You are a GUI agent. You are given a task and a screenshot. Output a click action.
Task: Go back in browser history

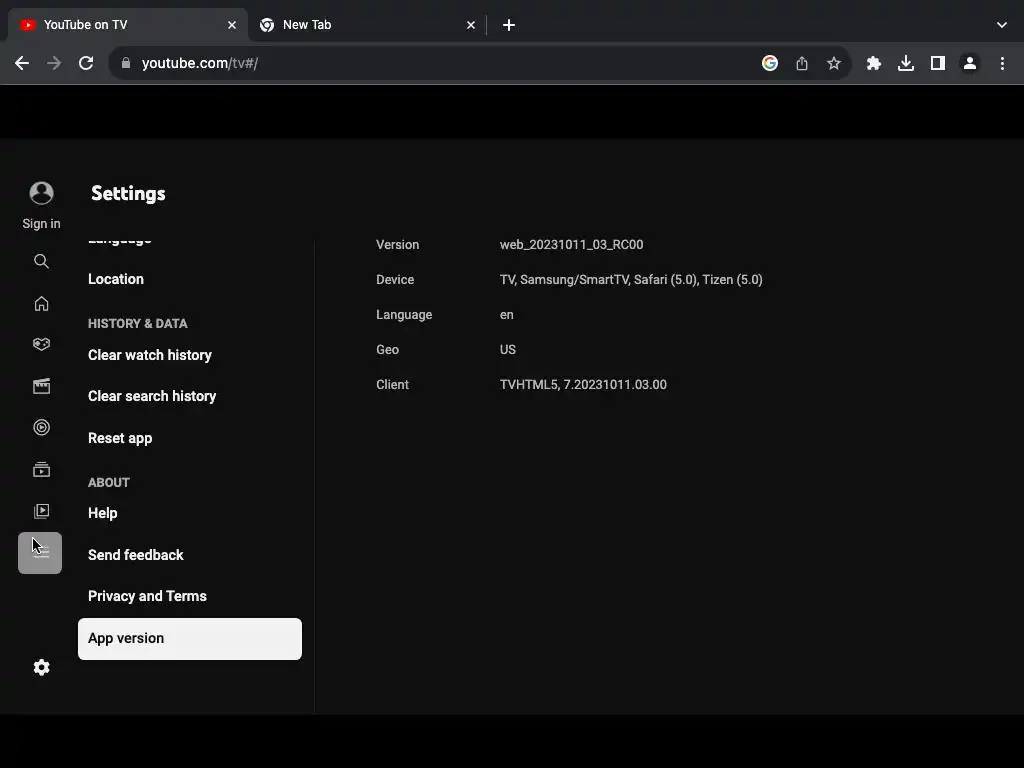(22, 63)
